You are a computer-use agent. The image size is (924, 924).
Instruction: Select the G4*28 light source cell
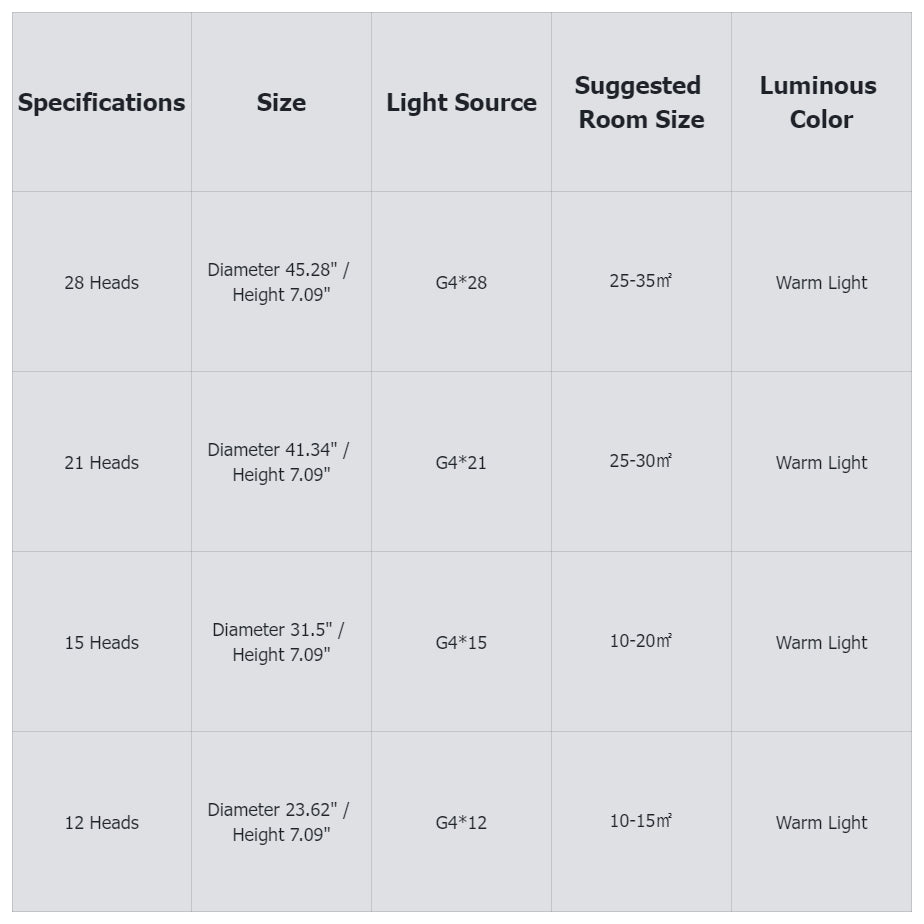[461, 282]
